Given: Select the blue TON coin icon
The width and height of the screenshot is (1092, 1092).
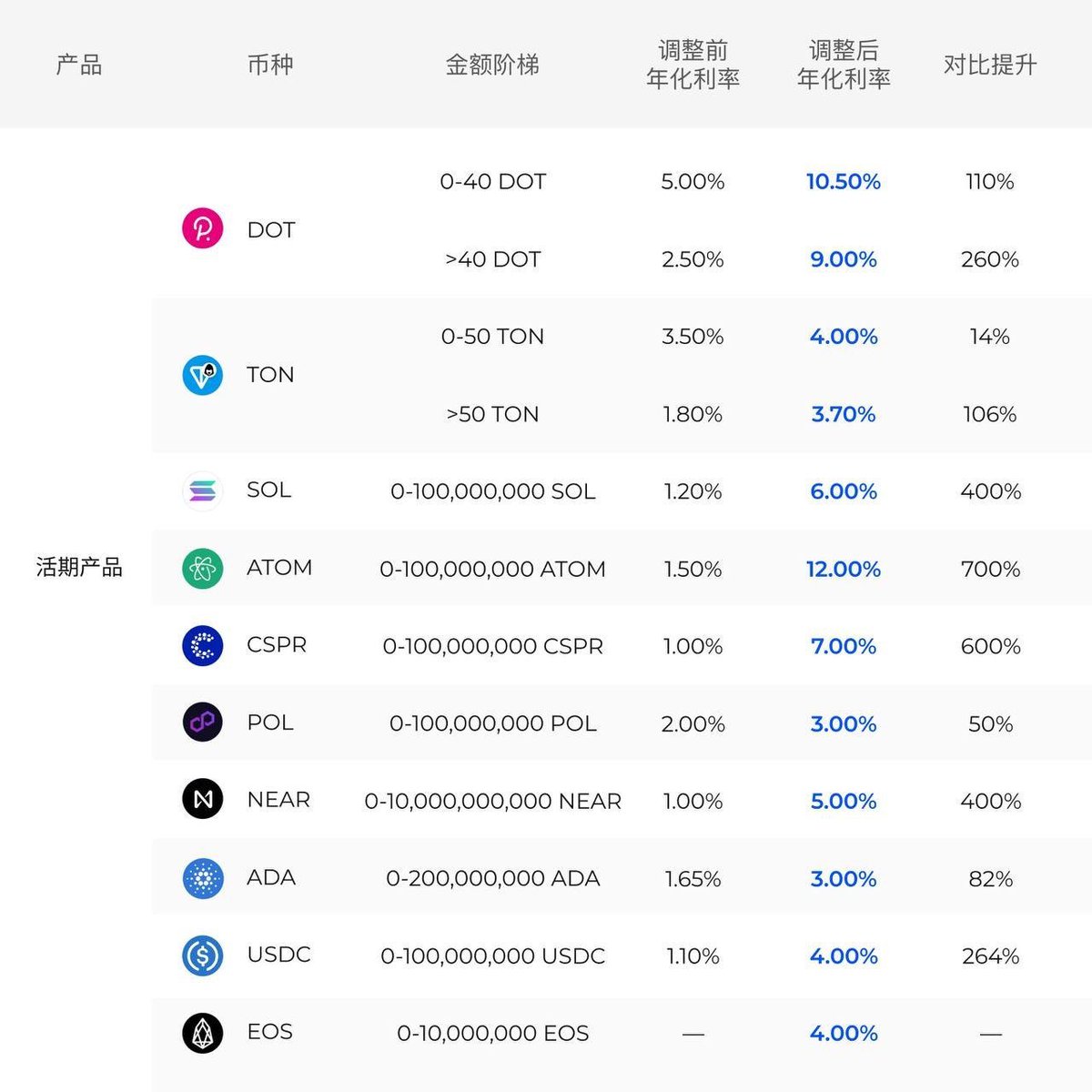Looking at the screenshot, I should pos(203,374).
